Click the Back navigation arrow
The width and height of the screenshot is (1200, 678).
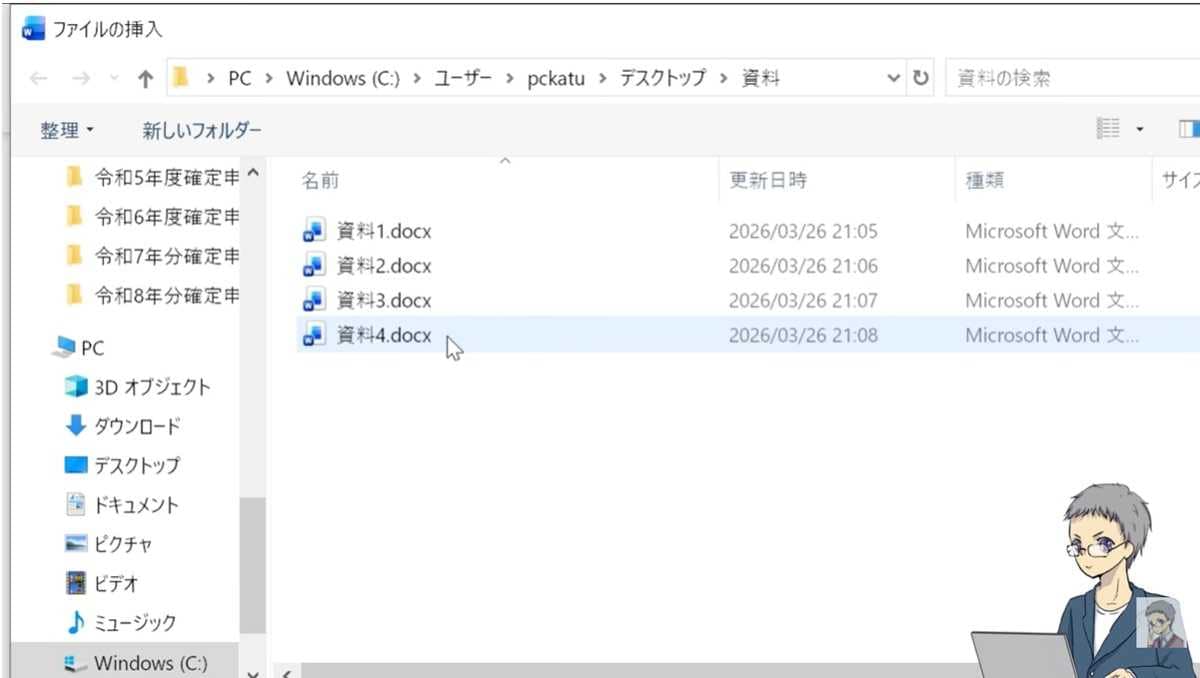coord(38,78)
